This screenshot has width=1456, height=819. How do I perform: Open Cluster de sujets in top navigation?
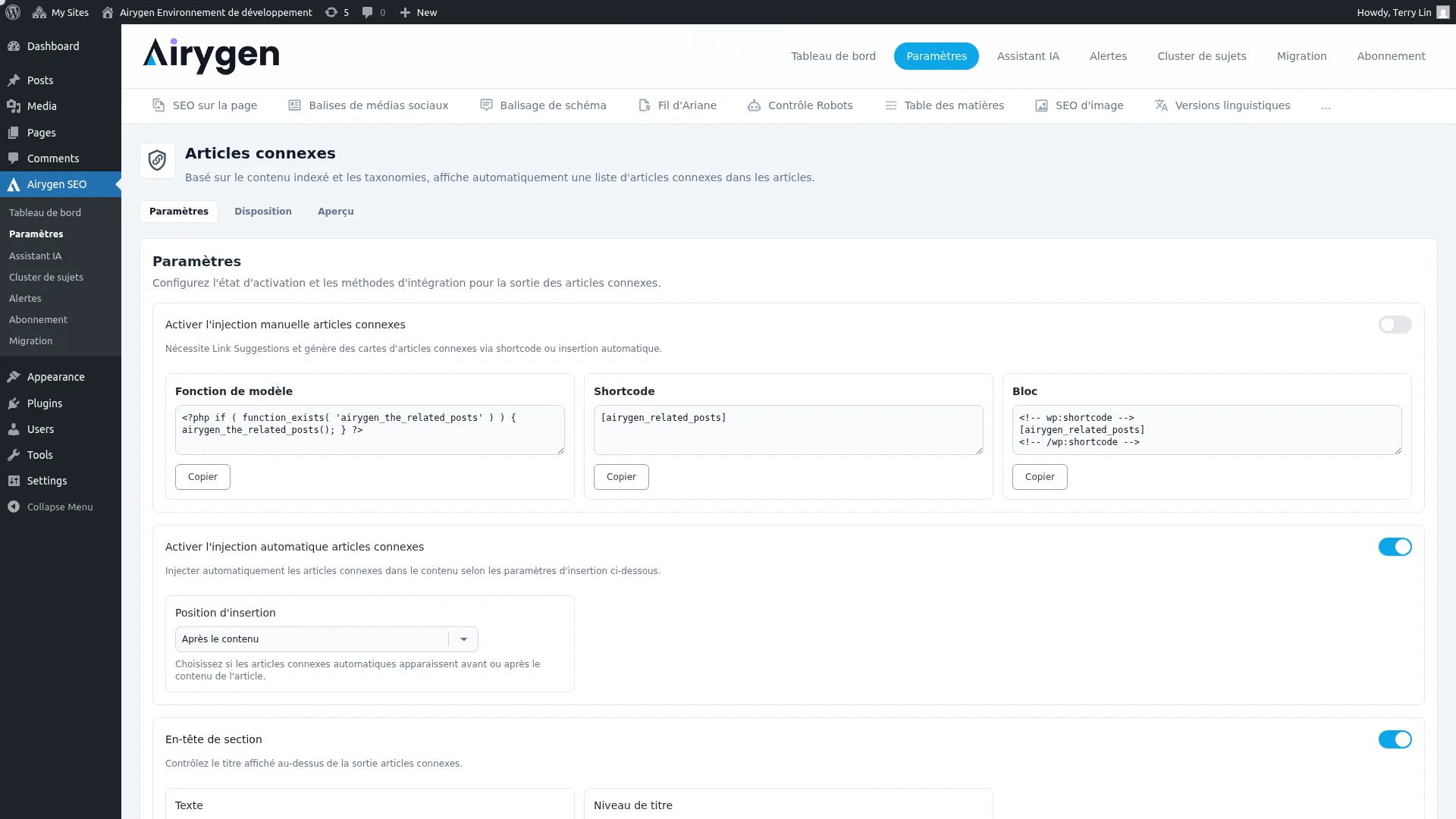1202,56
